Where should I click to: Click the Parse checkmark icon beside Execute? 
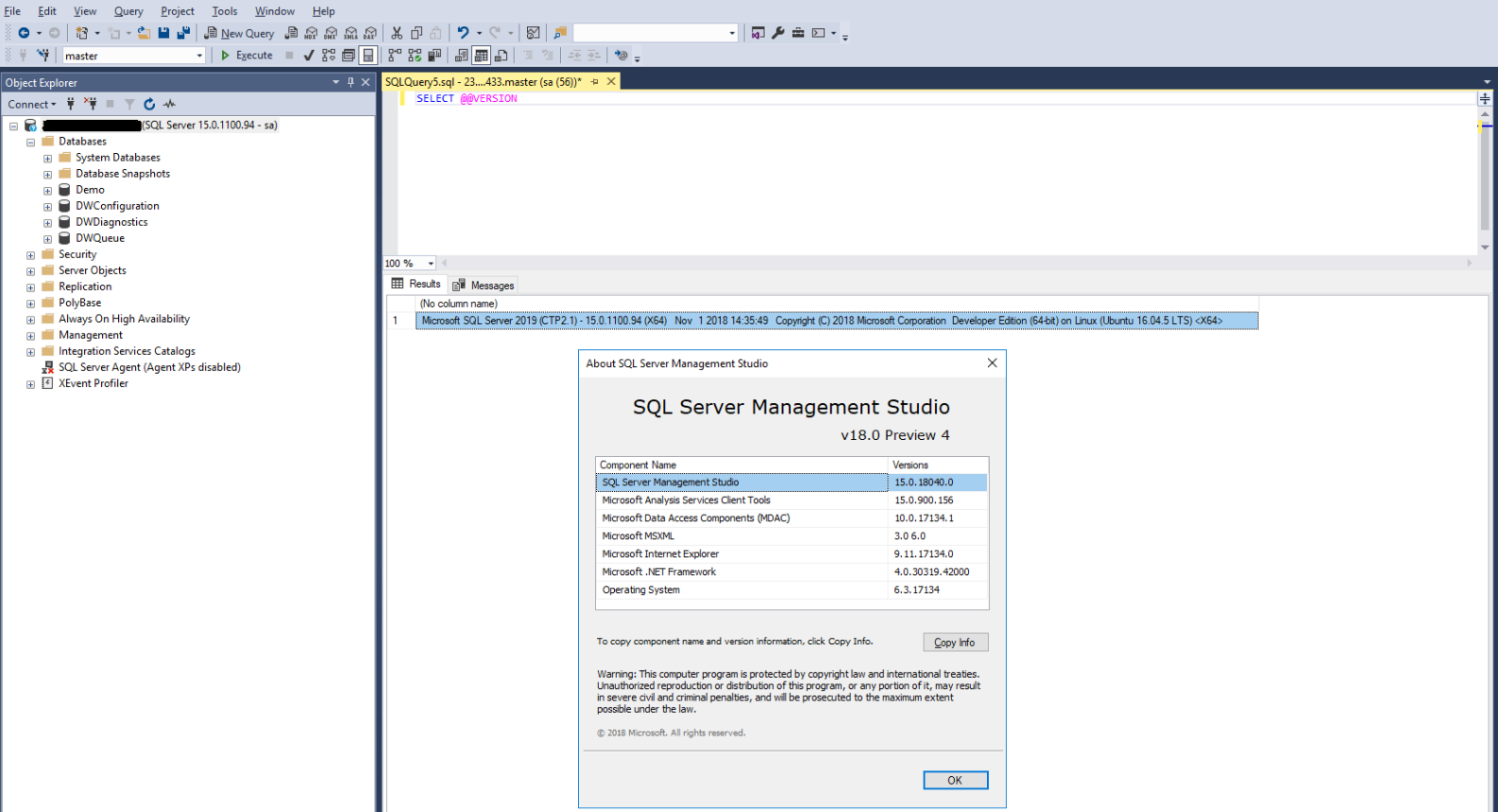[309, 56]
